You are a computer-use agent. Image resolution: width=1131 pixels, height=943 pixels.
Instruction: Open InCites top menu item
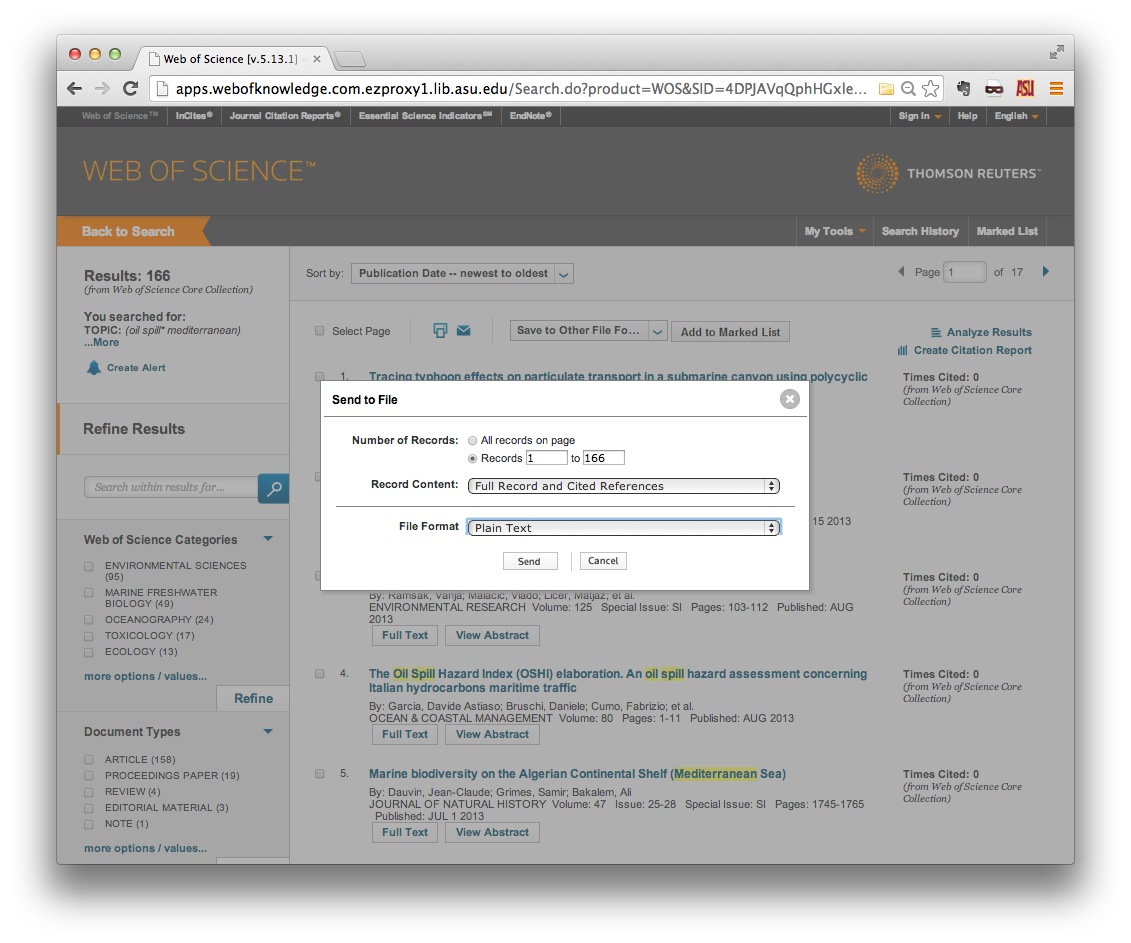pos(194,116)
